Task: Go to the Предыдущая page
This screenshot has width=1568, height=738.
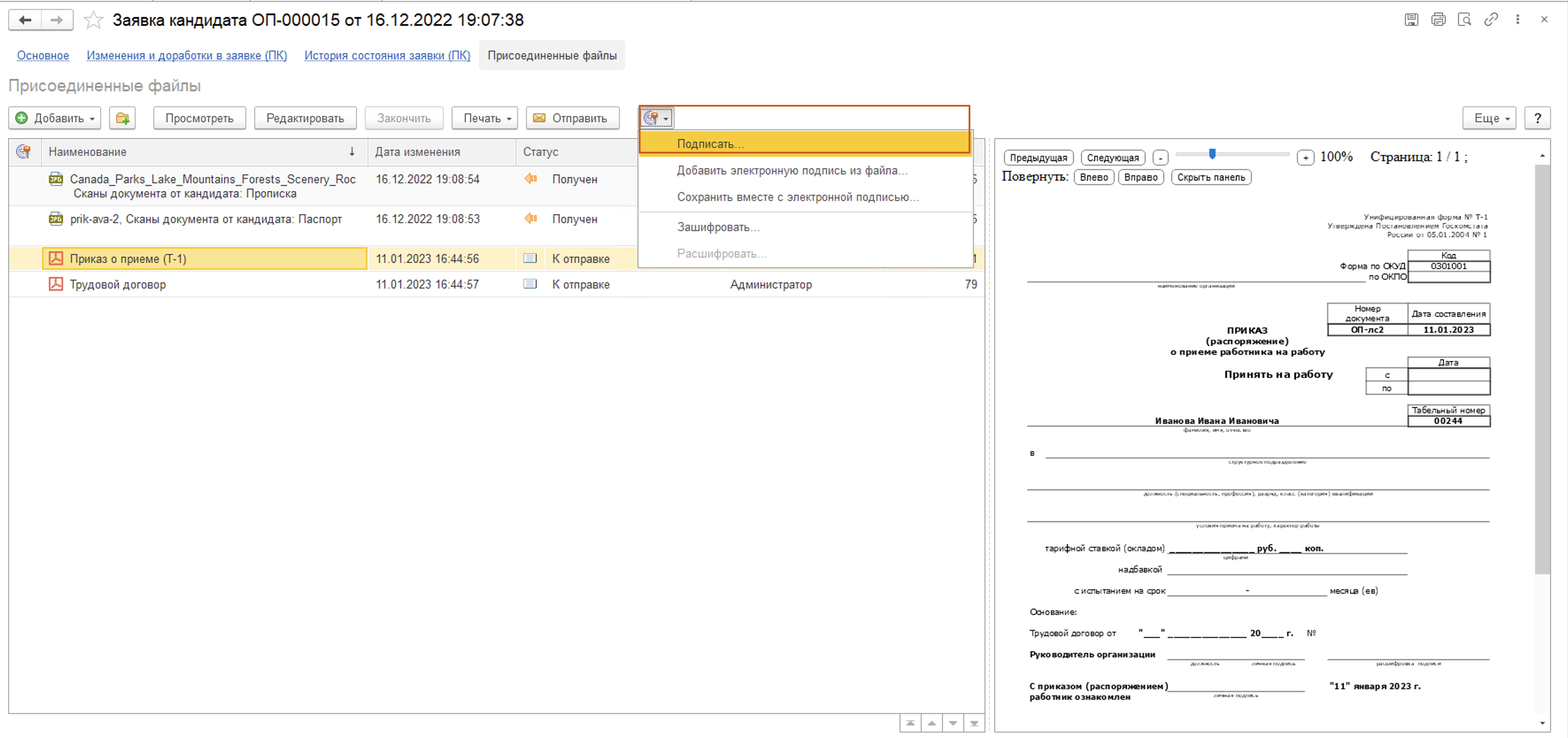Action: pyautogui.click(x=1039, y=158)
